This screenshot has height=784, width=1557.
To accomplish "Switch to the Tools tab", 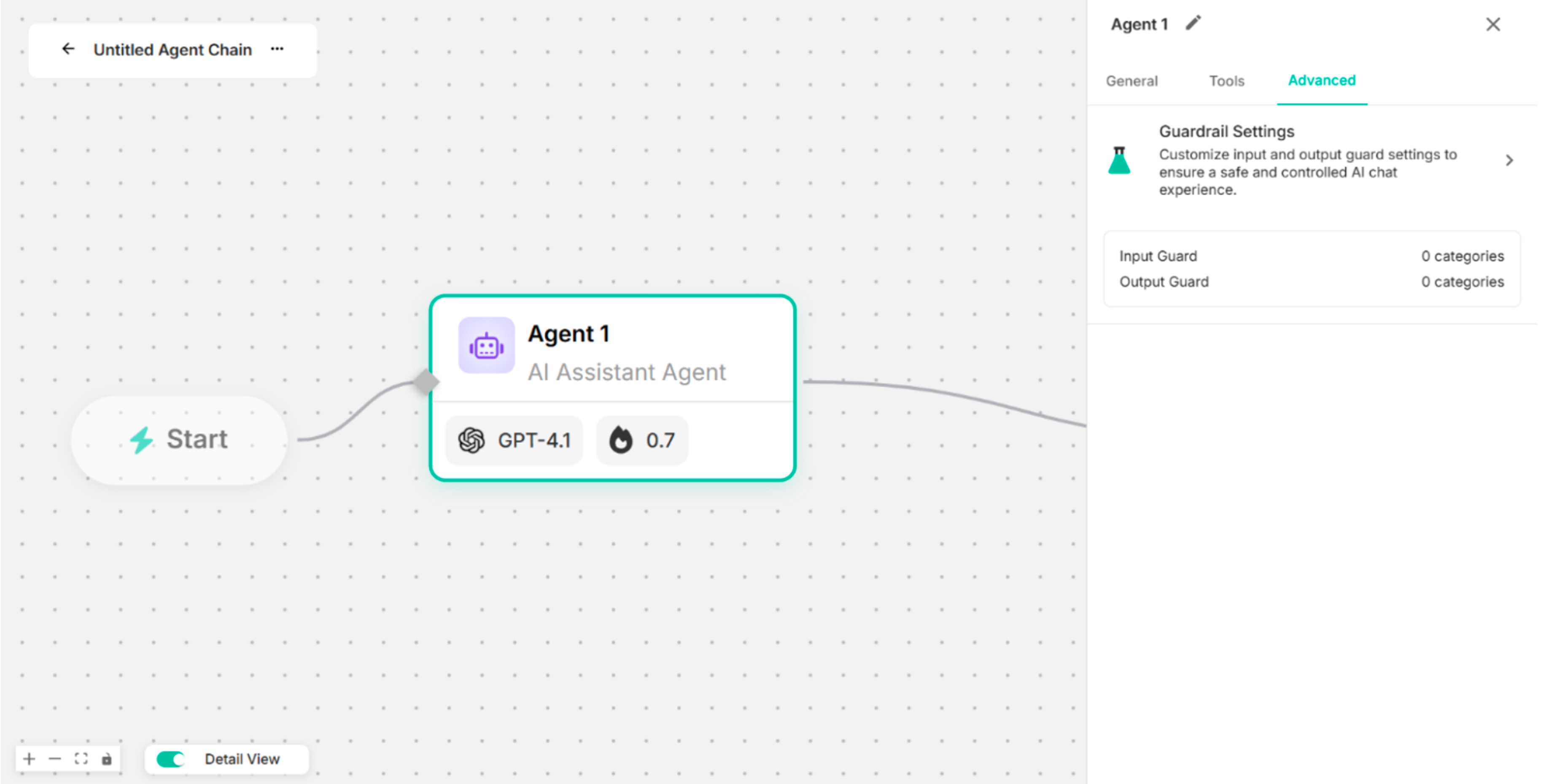I will (1226, 81).
